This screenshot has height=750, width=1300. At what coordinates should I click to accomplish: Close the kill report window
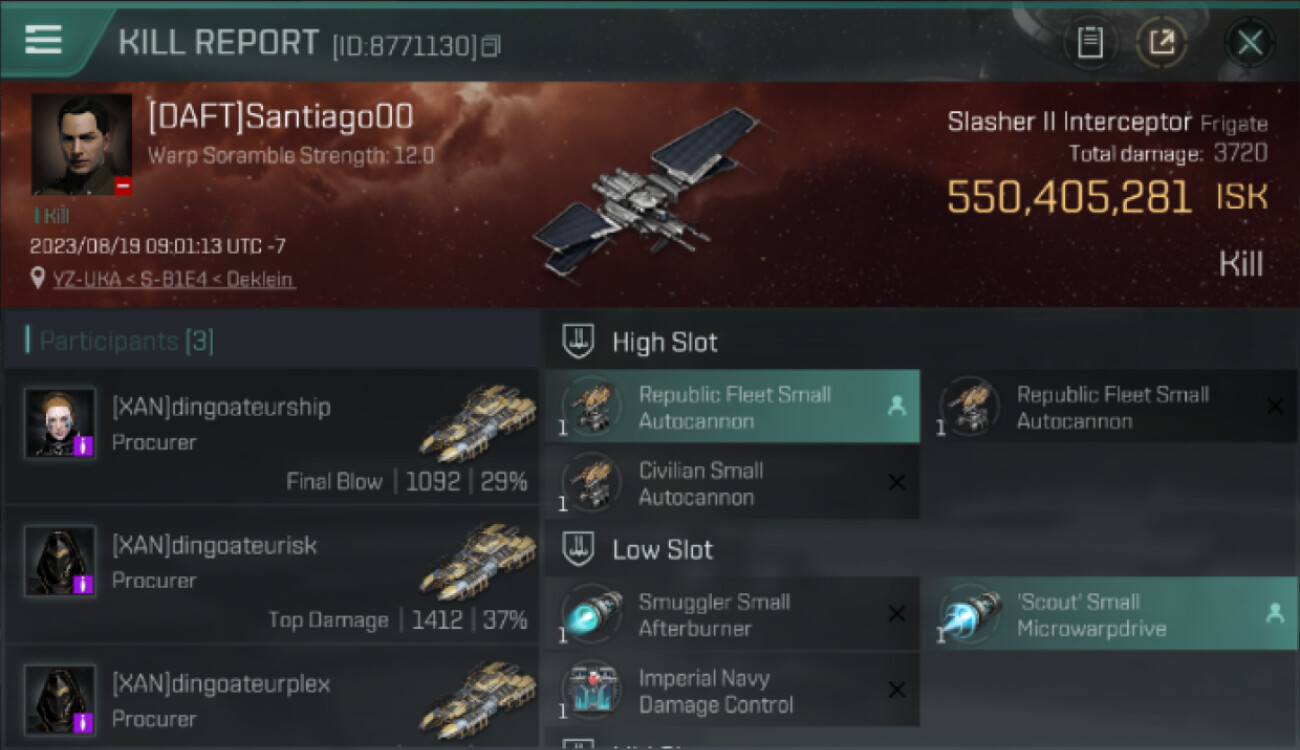click(1250, 42)
